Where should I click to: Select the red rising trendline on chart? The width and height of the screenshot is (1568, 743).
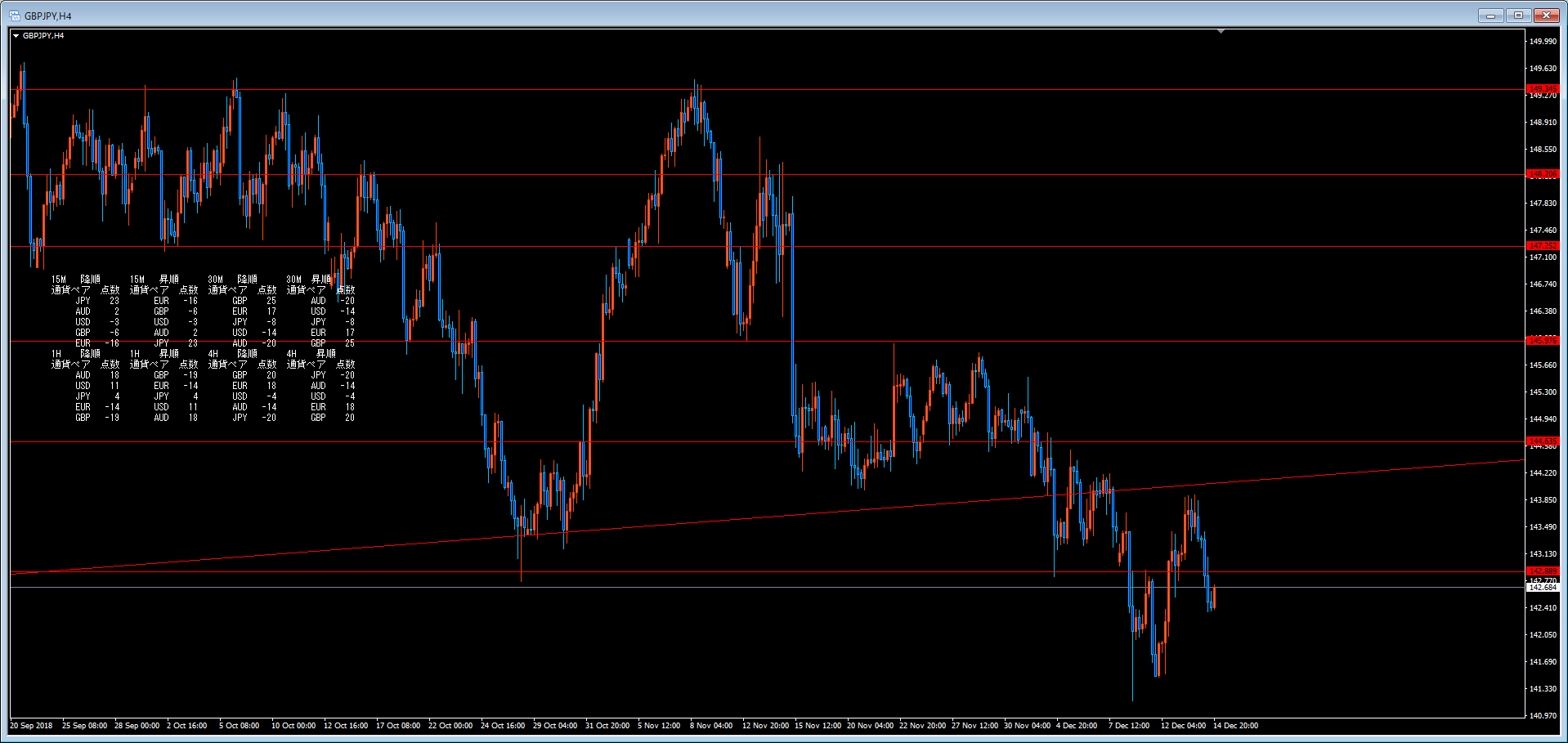click(768, 517)
